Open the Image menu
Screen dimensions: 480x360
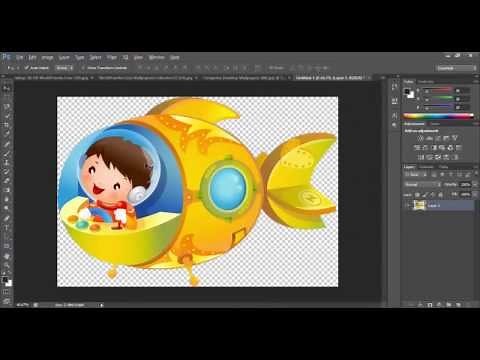(x=47, y=57)
